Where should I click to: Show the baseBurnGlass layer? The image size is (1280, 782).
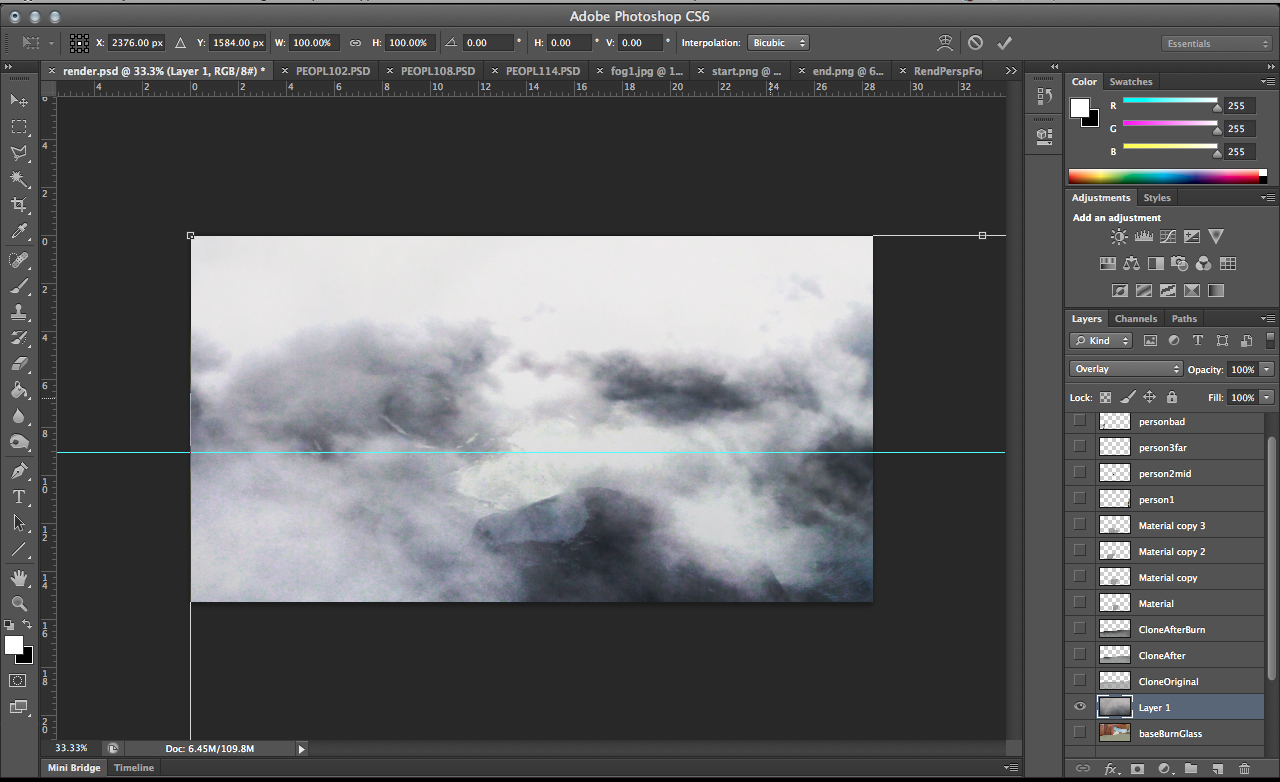[1079, 733]
